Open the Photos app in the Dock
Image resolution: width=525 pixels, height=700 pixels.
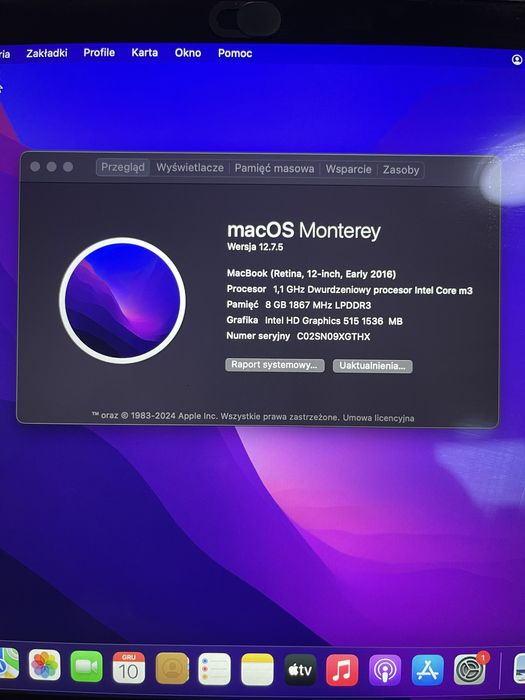44,665
